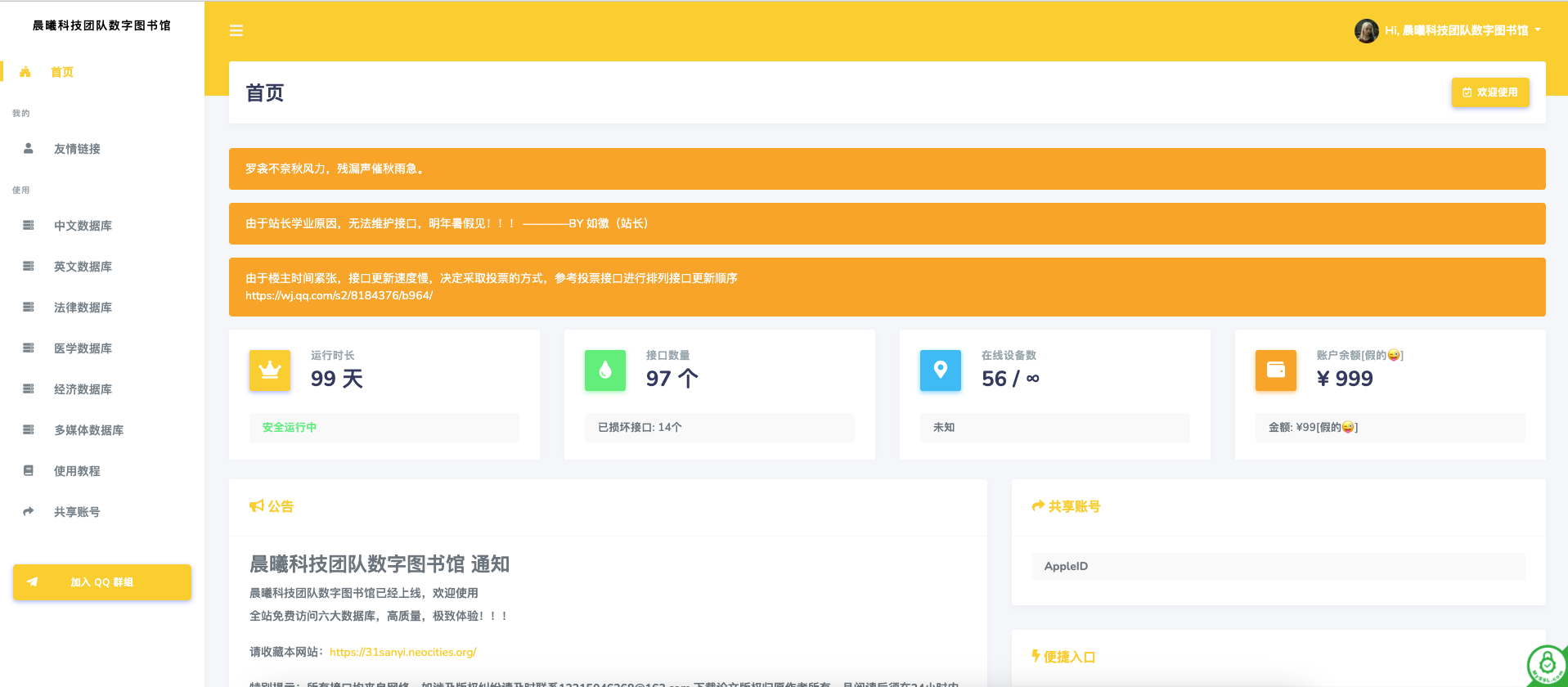The width and height of the screenshot is (1568, 687).
Task: Open 共享账号 sidebar menu item
Action: [102, 512]
